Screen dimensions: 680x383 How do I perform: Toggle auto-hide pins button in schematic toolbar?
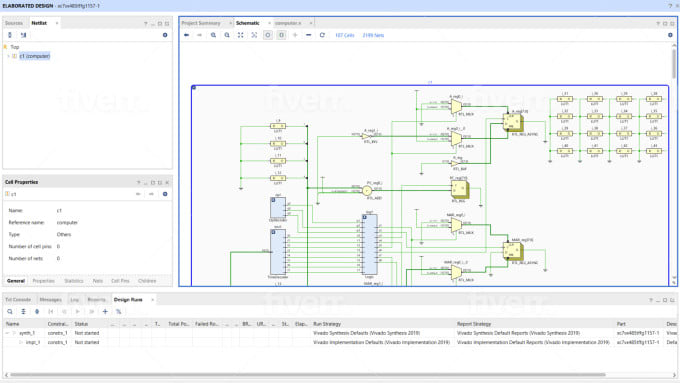click(281, 35)
